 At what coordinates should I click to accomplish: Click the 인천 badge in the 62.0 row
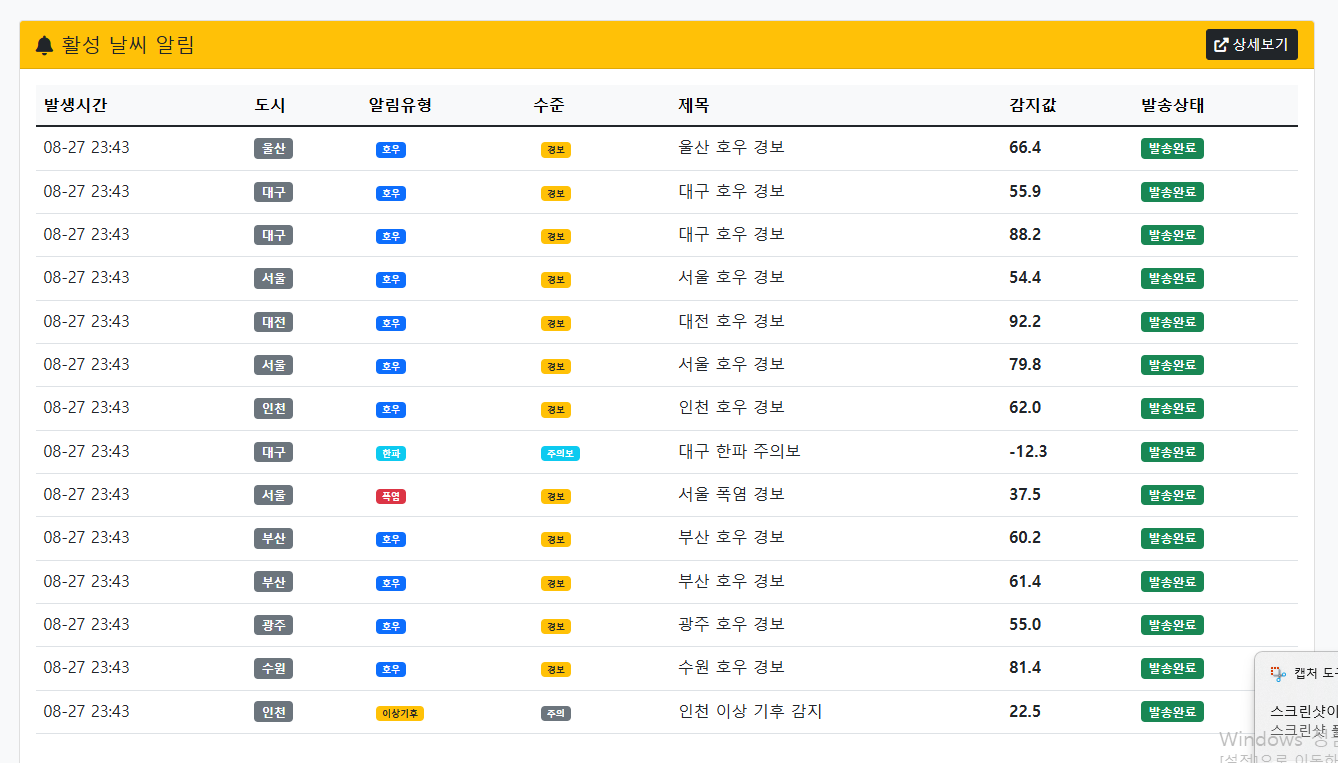click(x=273, y=408)
